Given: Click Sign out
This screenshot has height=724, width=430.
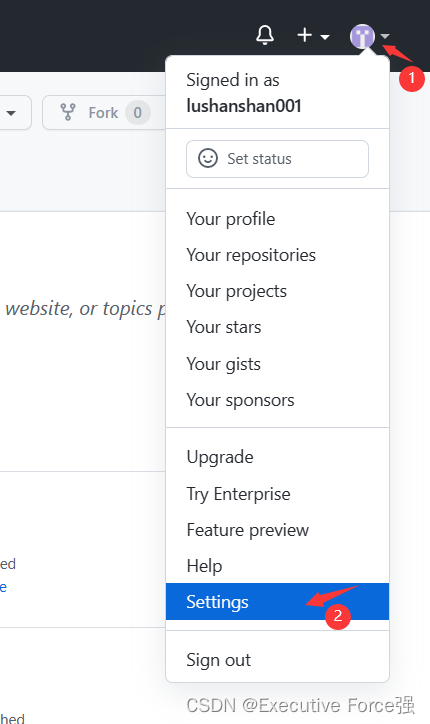Looking at the screenshot, I should coord(277,660).
